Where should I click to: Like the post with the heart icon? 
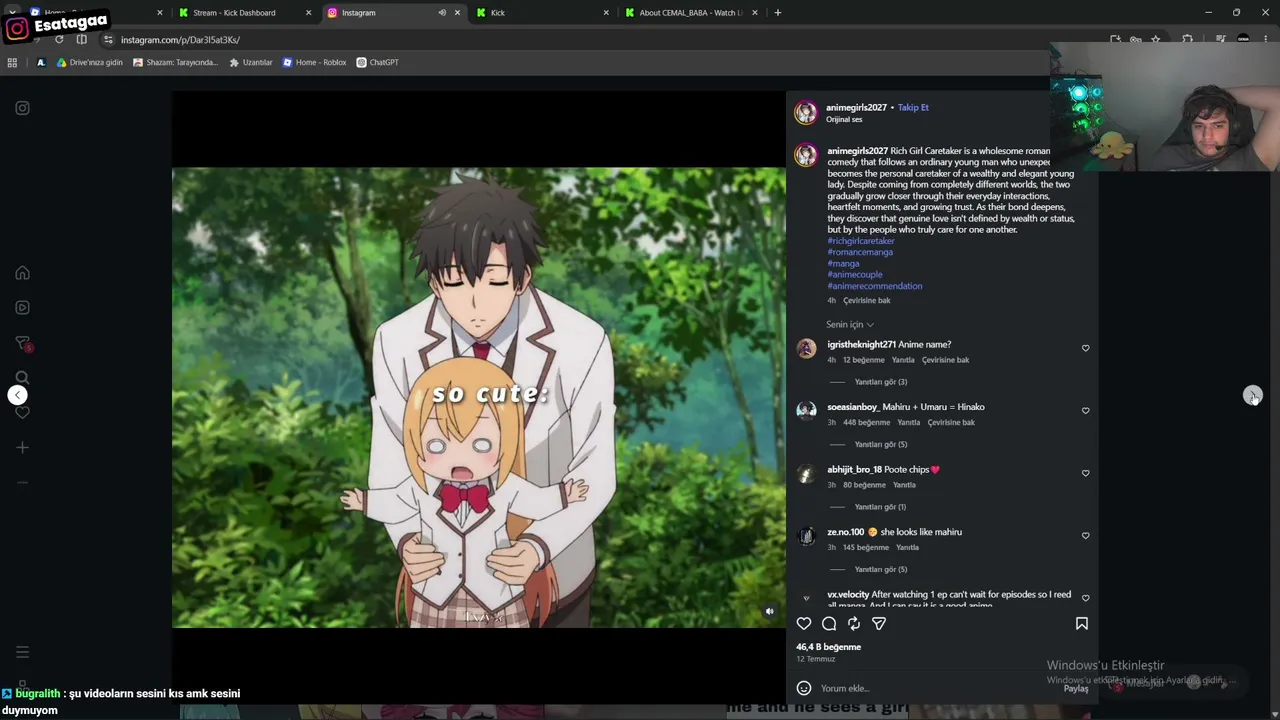(x=804, y=624)
